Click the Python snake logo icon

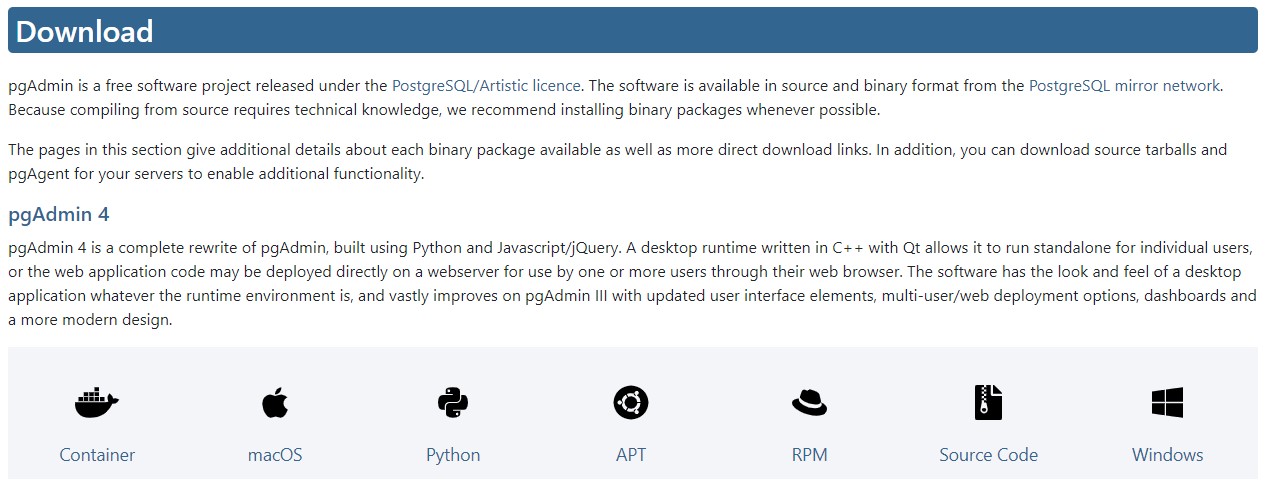coord(453,403)
